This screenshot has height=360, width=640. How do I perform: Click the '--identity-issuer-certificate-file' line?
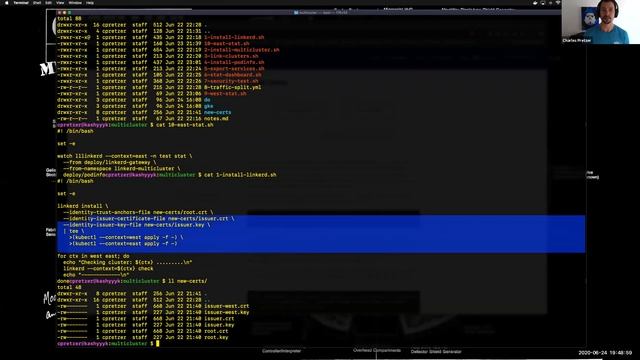(x=149, y=219)
